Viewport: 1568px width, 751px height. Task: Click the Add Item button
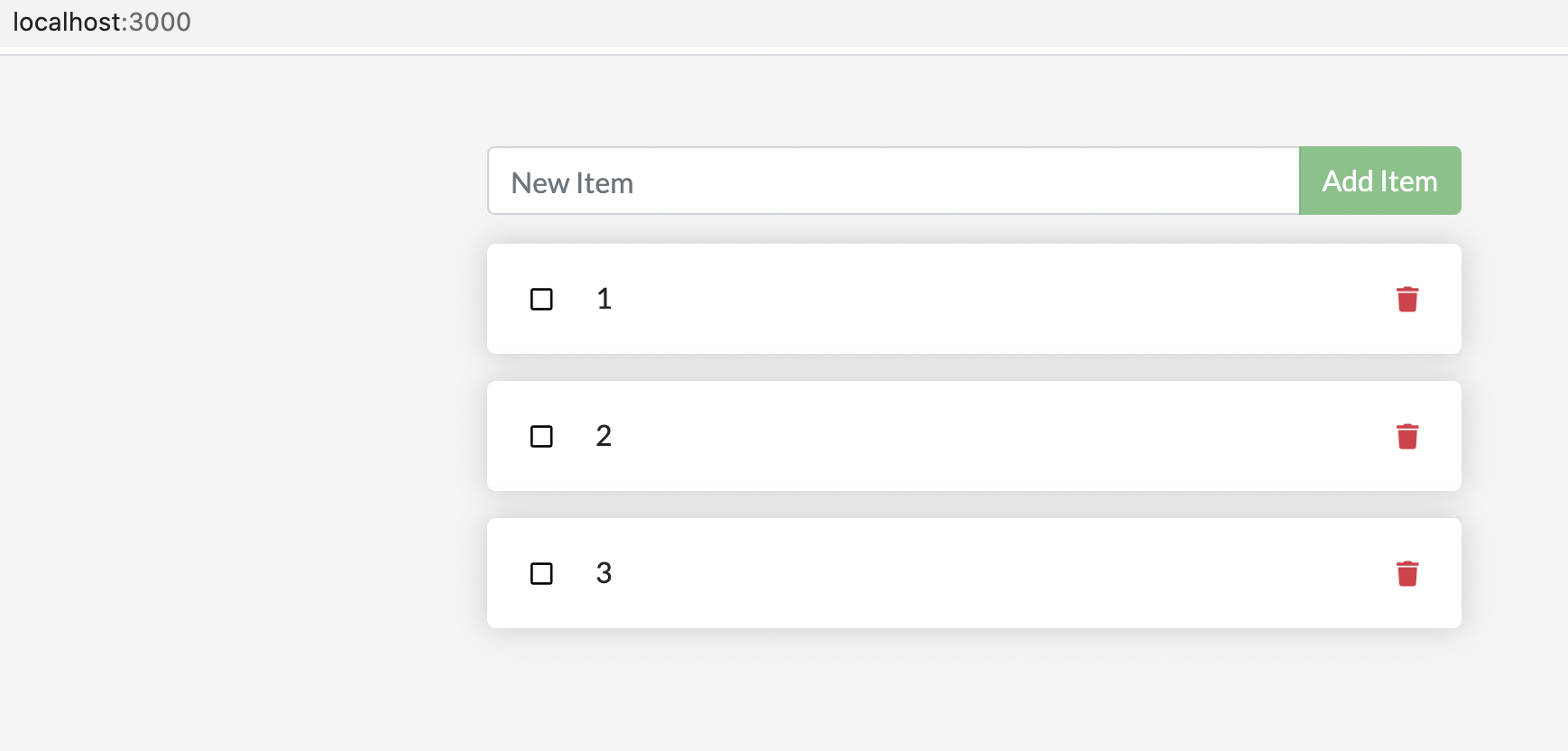[1379, 181]
